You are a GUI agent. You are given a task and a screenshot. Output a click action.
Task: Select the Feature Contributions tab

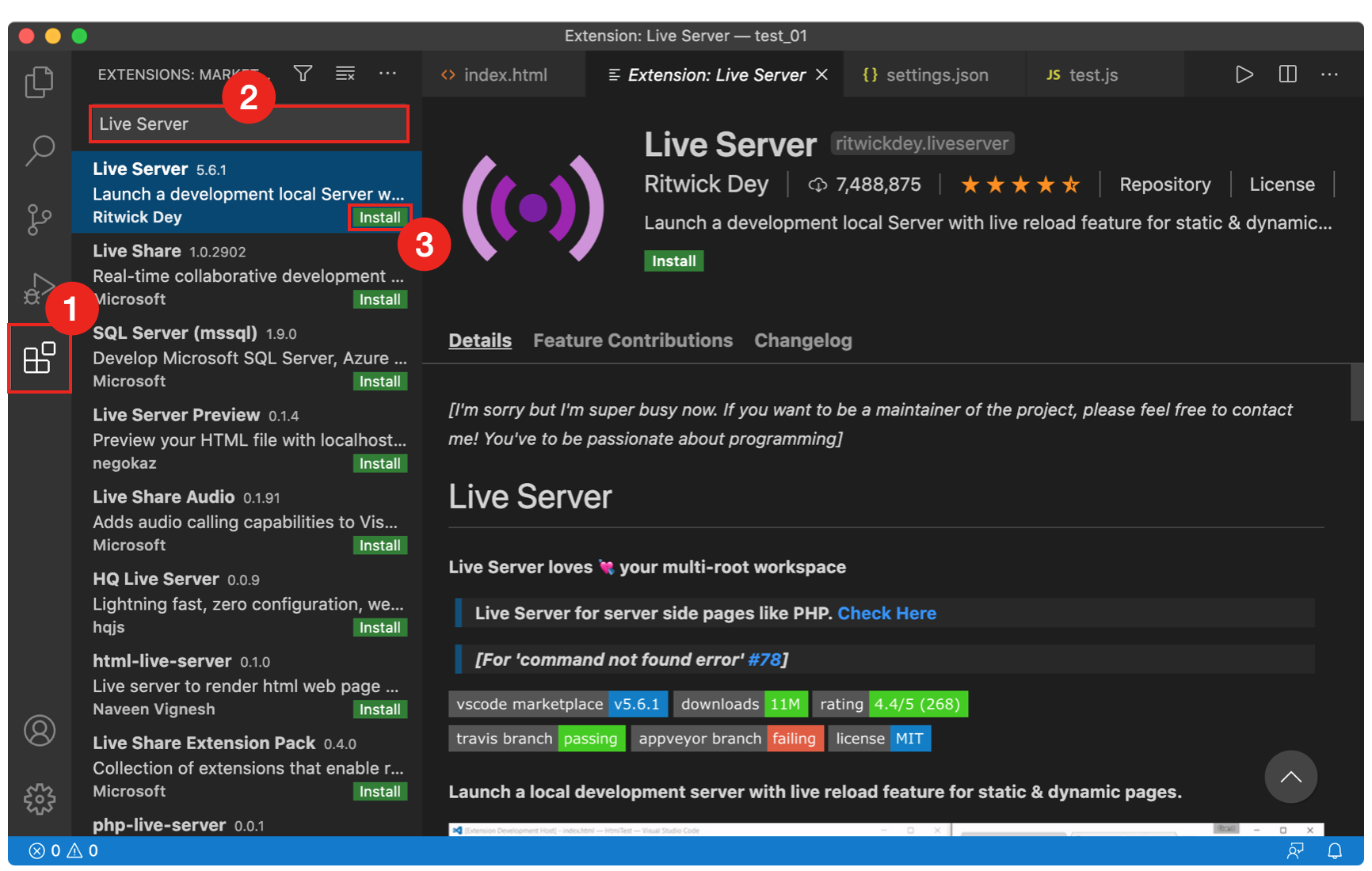pyautogui.click(x=633, y=340)
